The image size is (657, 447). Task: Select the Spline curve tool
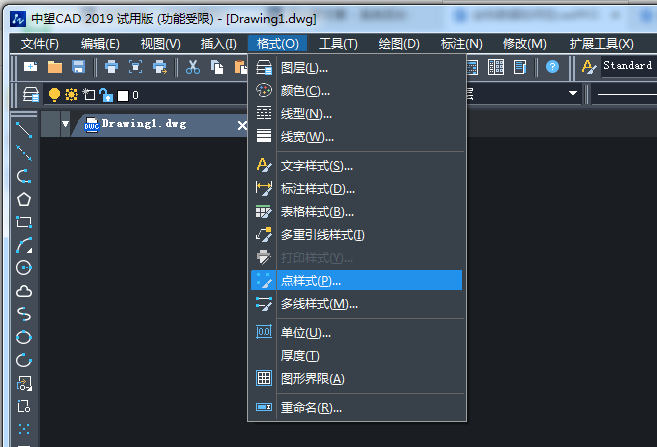tap(24, 314)
